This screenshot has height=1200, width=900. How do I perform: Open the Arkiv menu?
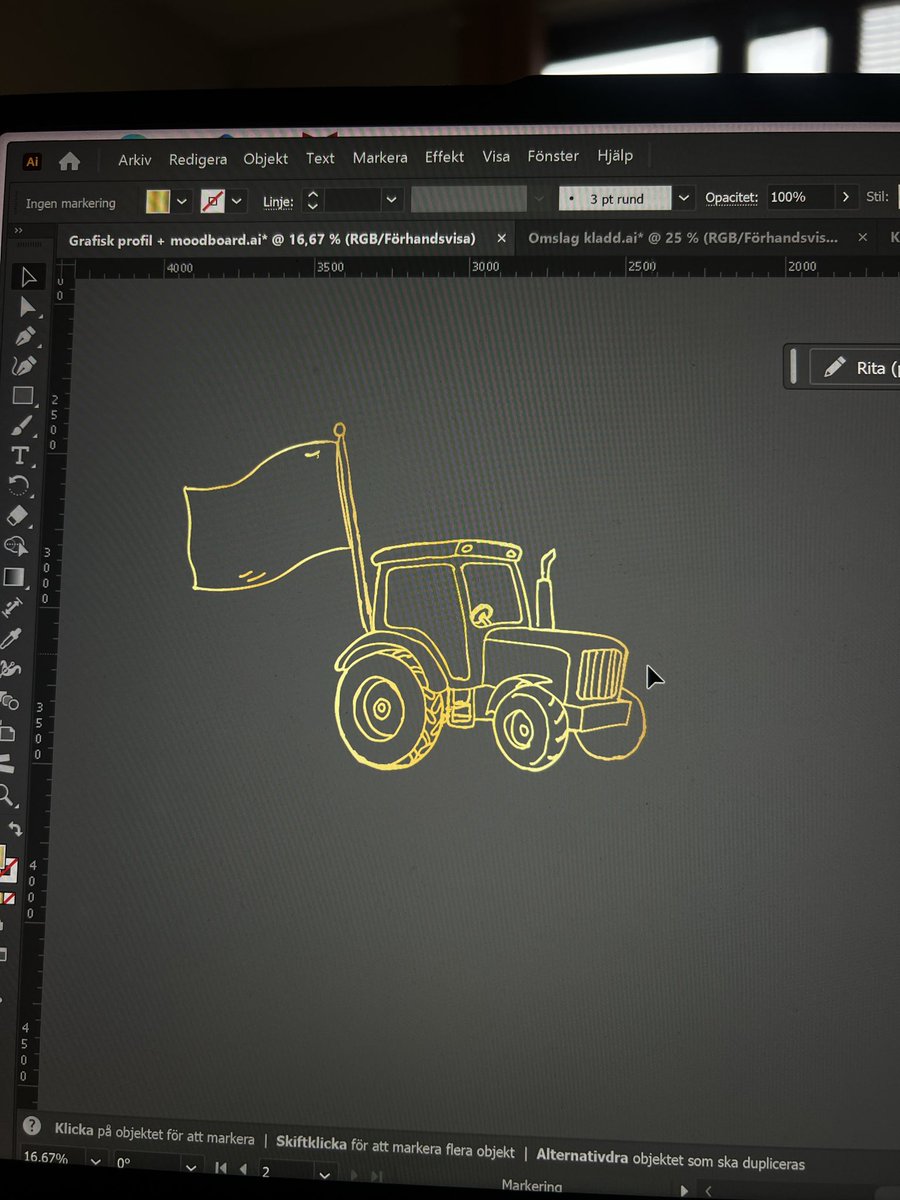tap(135, 159)
